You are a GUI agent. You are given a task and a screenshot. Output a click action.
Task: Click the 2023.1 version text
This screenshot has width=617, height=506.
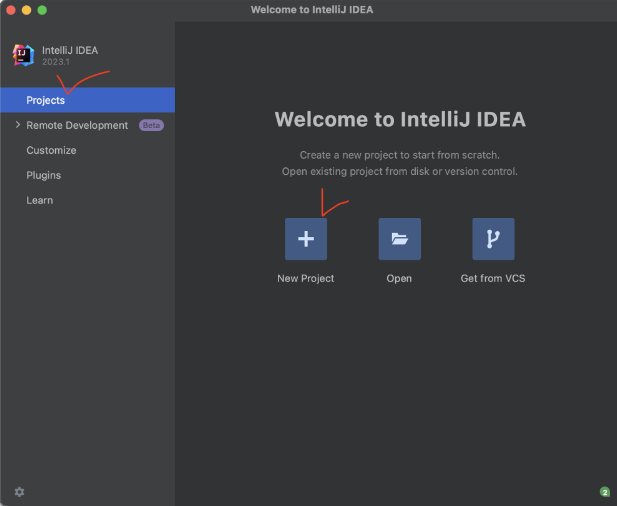click(56, 62)
